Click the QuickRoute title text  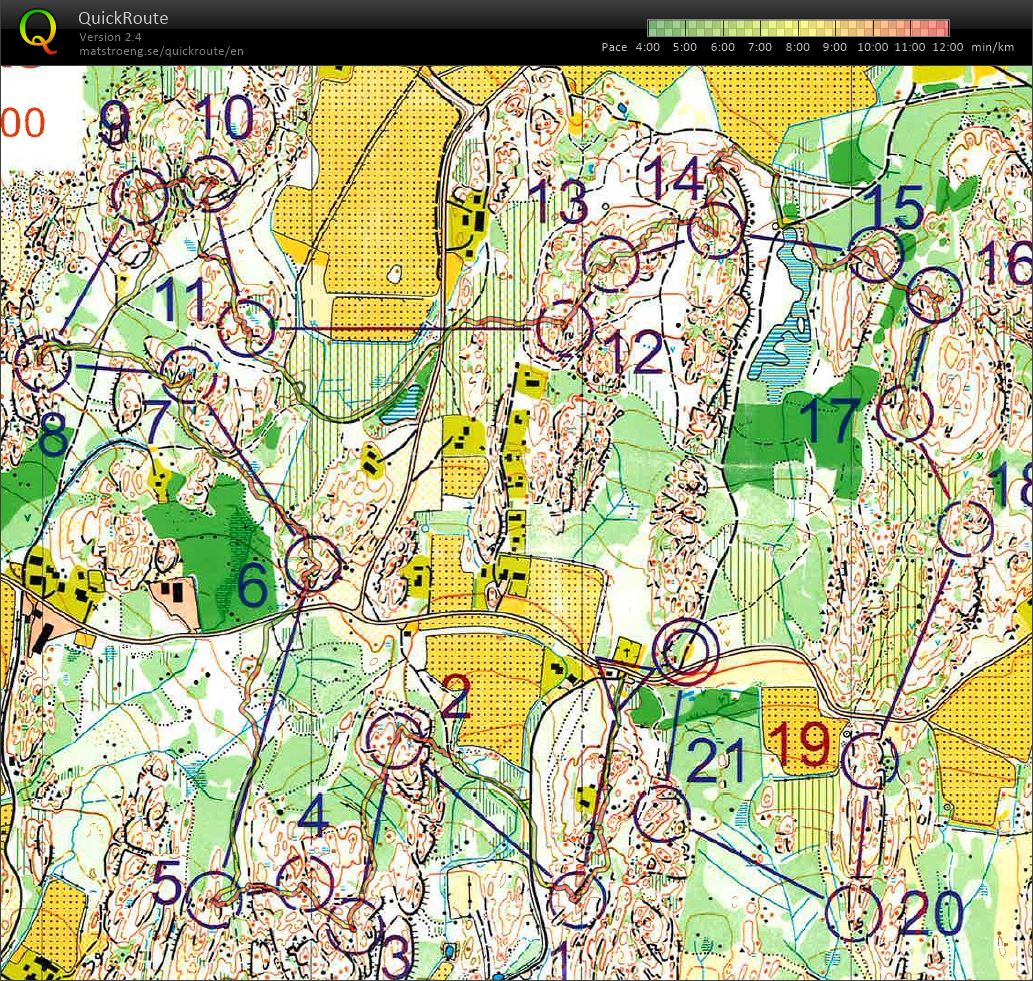pos(123,18)
